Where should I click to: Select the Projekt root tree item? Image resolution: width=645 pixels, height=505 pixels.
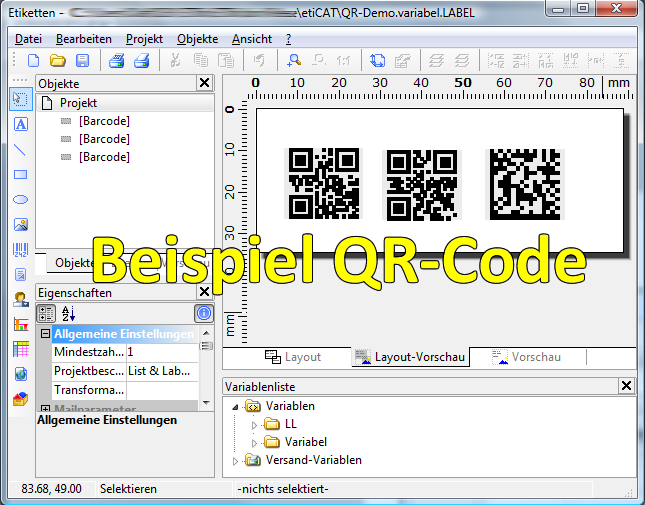coord(78,103)
